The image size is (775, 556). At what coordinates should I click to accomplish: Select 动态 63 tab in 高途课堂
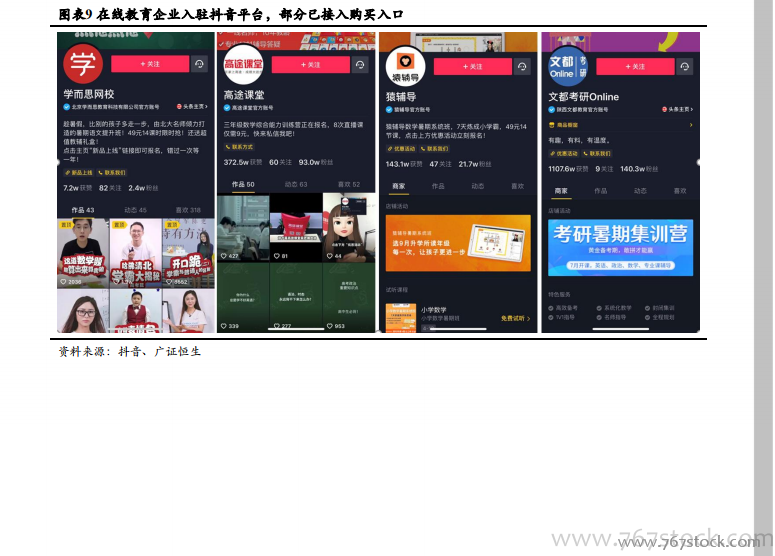296,184
